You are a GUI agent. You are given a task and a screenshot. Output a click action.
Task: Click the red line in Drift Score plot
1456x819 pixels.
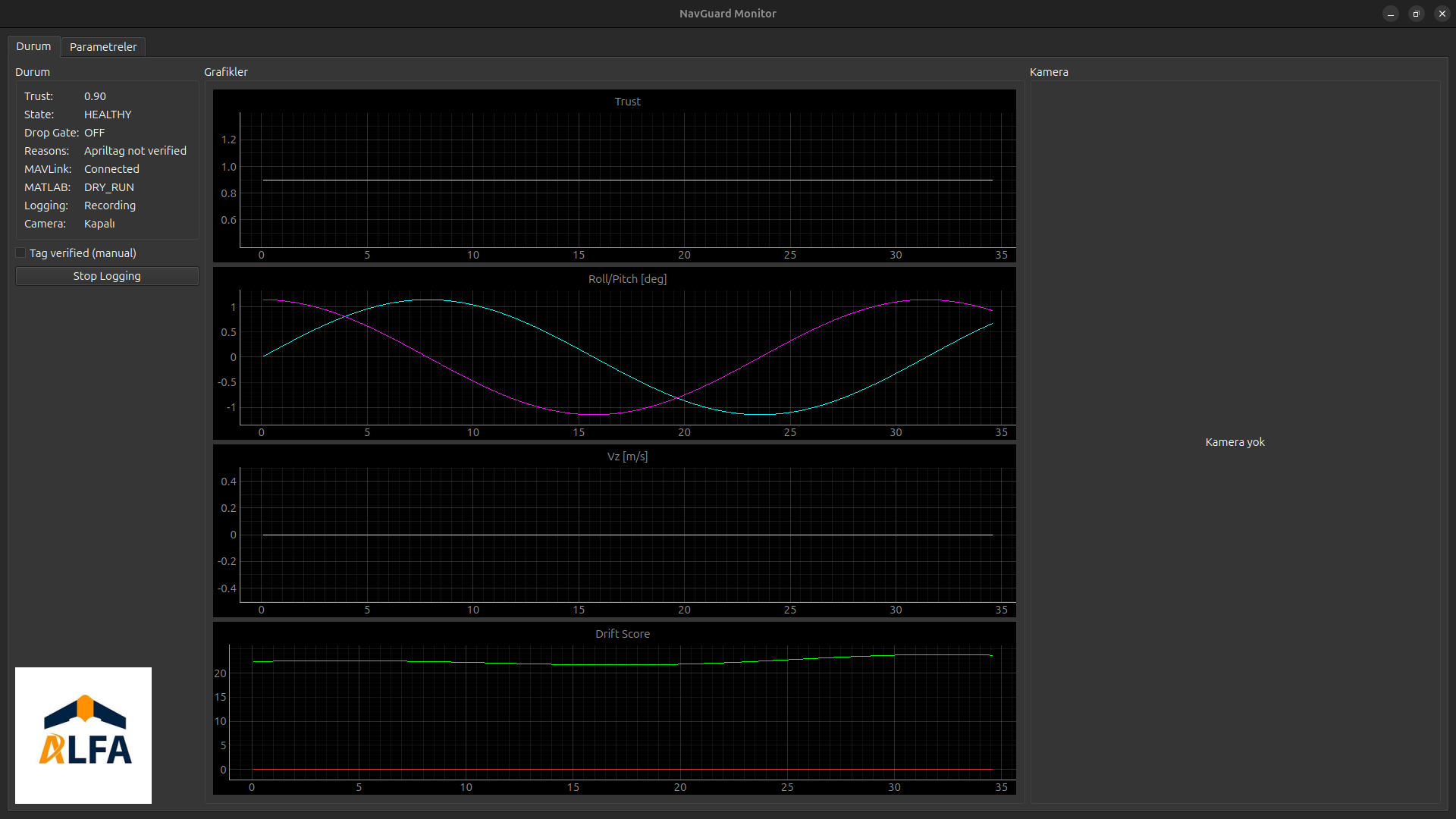click(x=607, y=770)
